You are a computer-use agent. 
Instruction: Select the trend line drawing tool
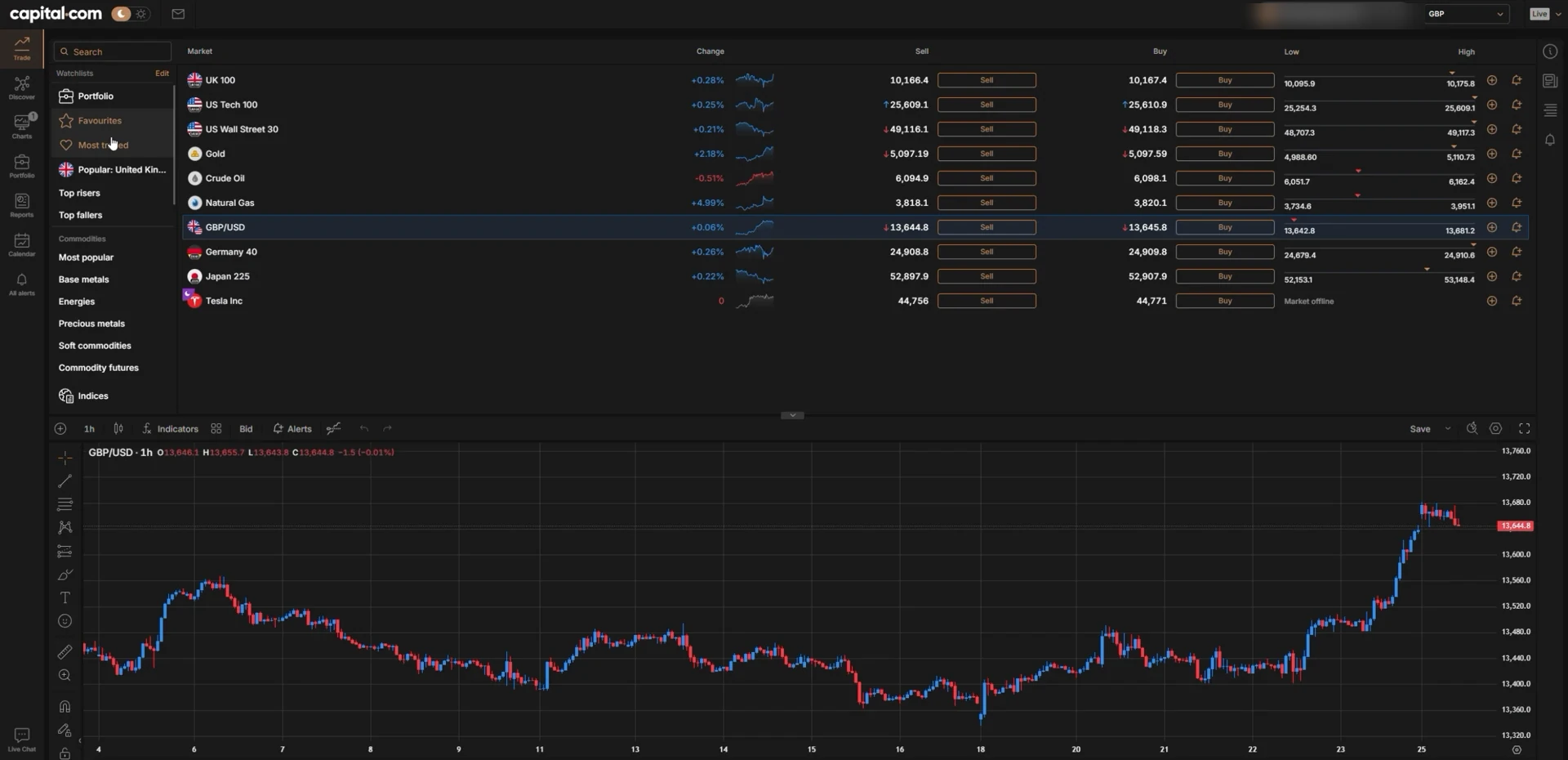65,481
